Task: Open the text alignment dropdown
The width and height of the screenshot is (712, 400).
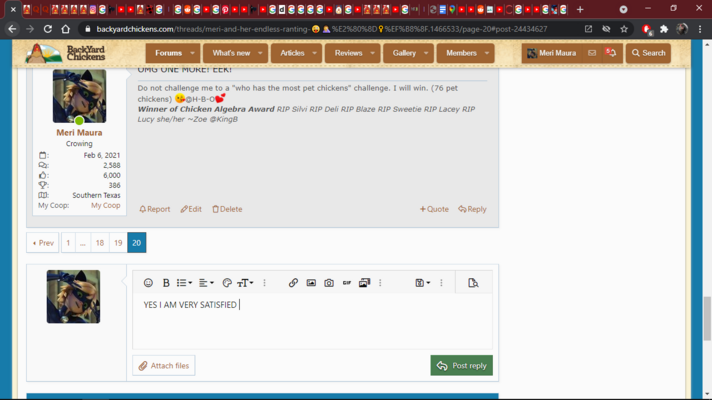Action: pos(206,283)
